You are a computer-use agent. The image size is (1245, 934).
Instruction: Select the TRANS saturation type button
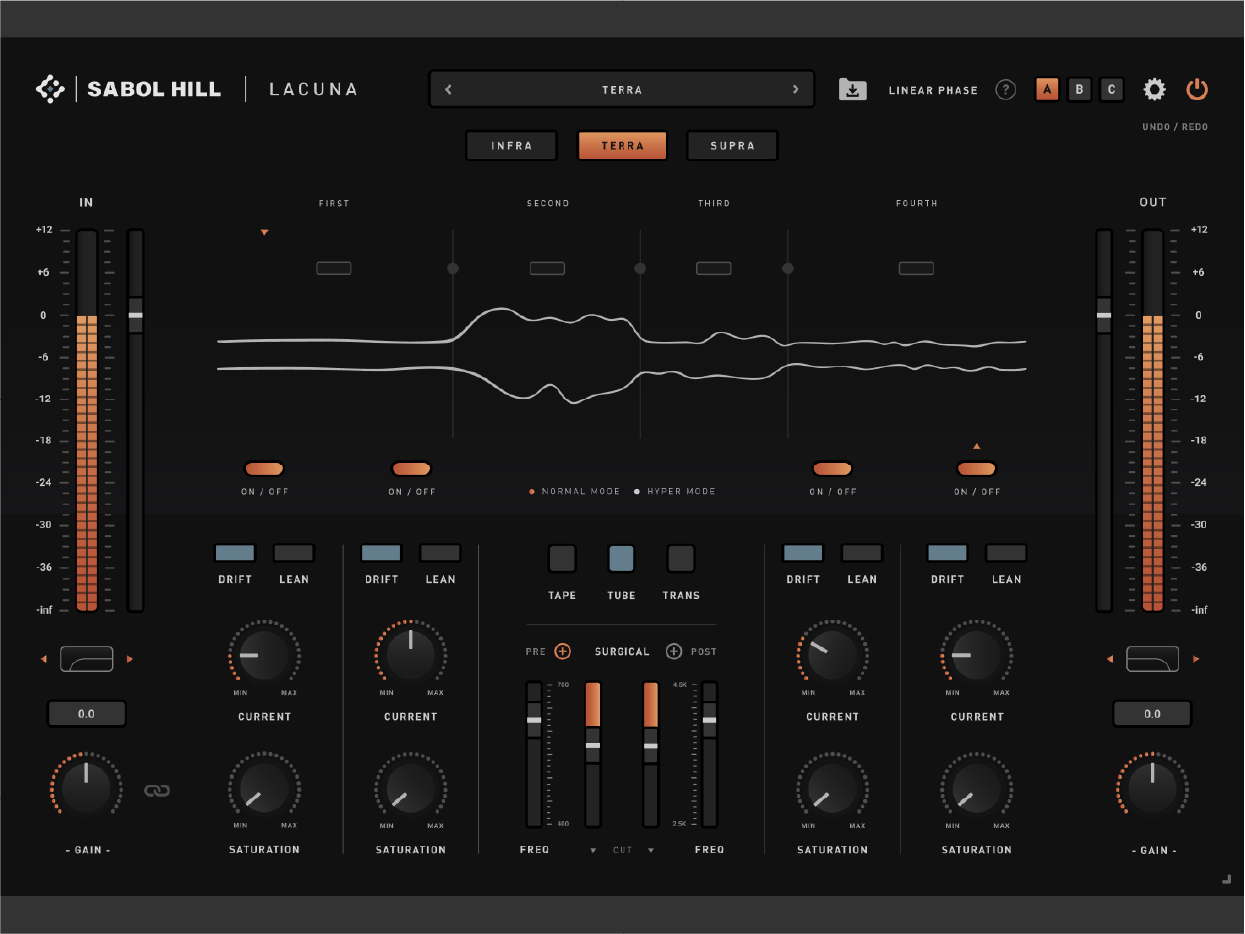click(681, 558)
